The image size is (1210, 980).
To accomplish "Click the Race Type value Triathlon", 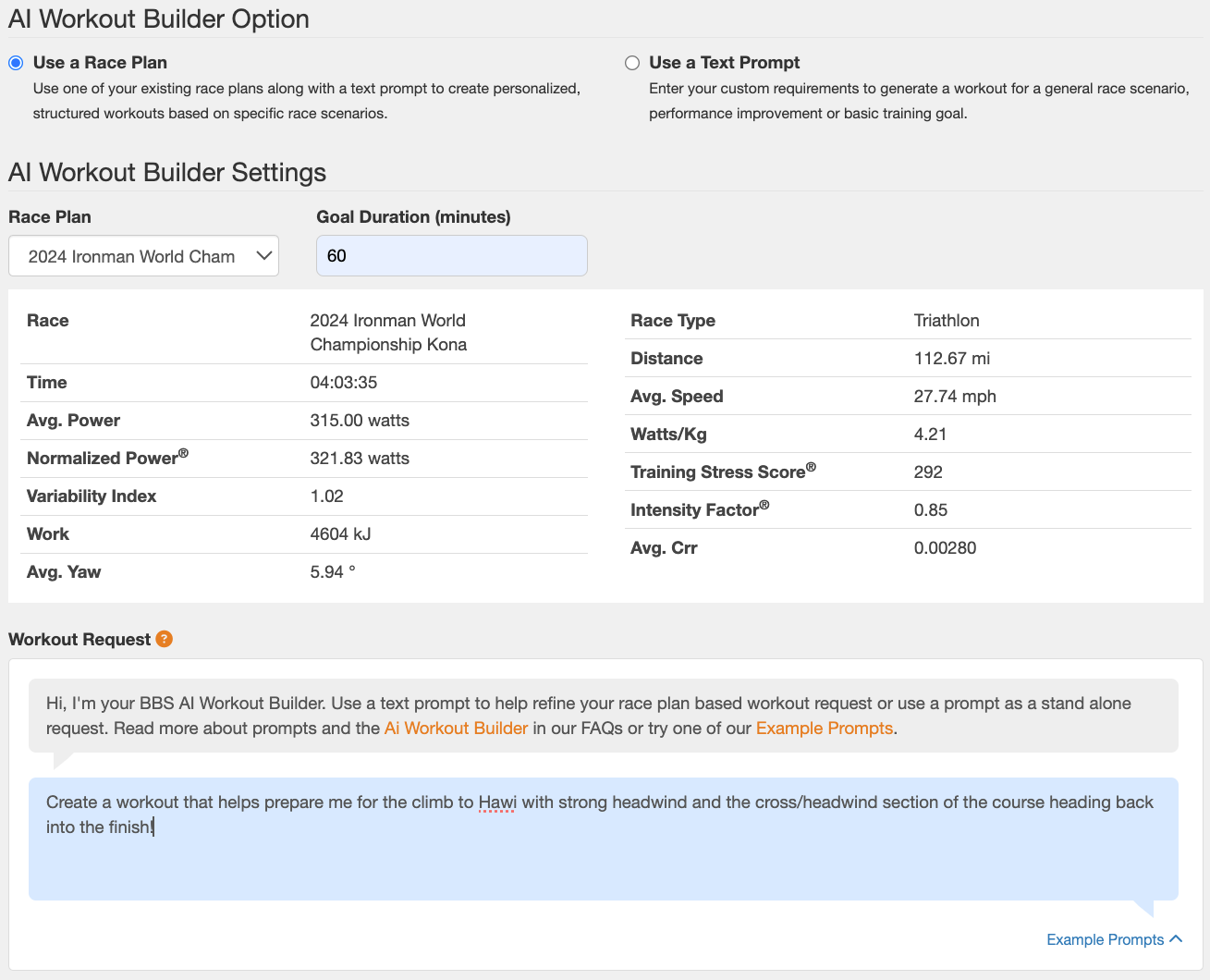I will (x=947, y=321).
